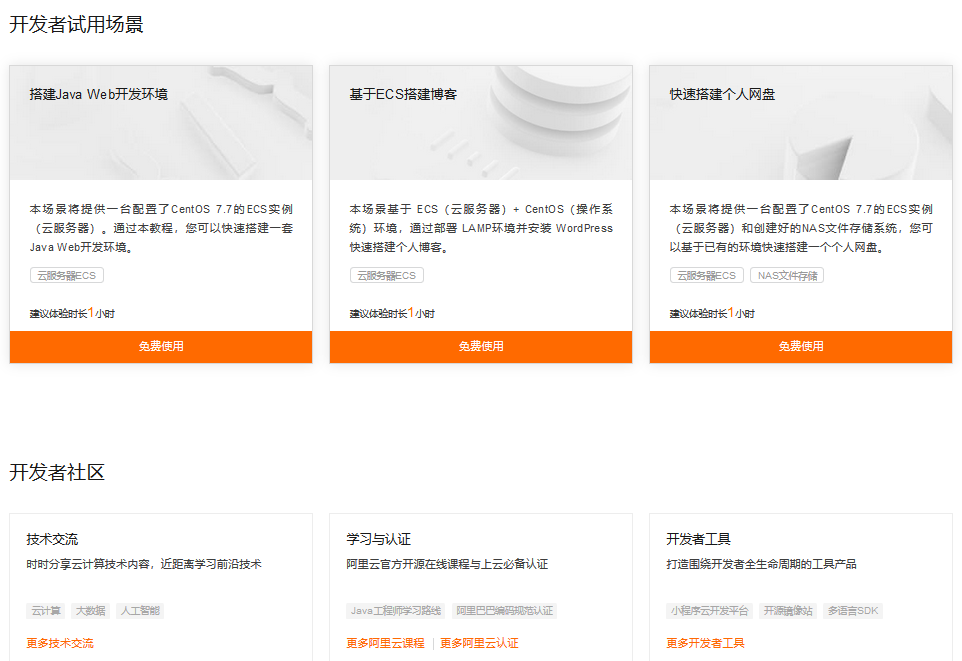This screenshot has height=661, width=962.
Task: Select 云服务器ECS tag in Java Web card
Action: coord(67,276)
